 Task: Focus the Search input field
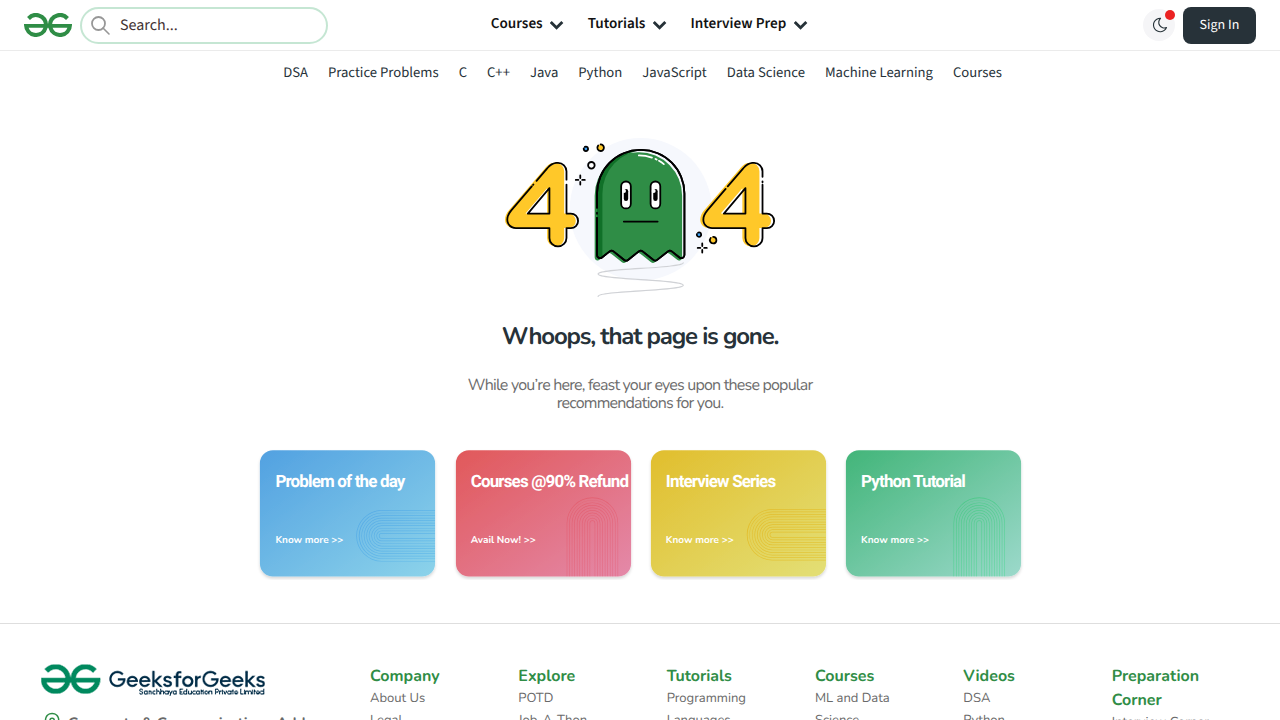(204, 25)
